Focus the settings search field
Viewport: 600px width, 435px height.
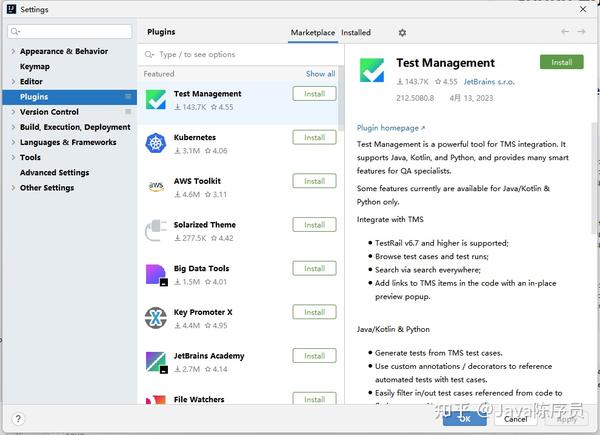[70, 31]
